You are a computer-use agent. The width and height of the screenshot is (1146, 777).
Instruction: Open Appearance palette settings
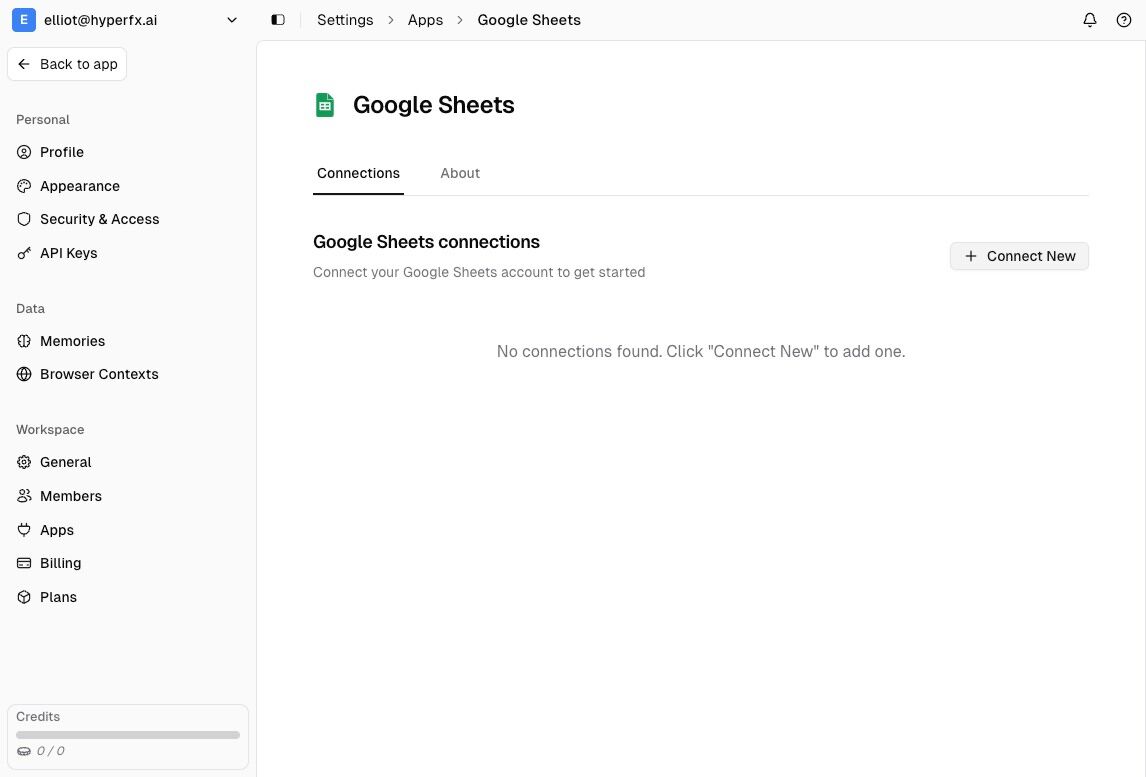coord(79,186)
